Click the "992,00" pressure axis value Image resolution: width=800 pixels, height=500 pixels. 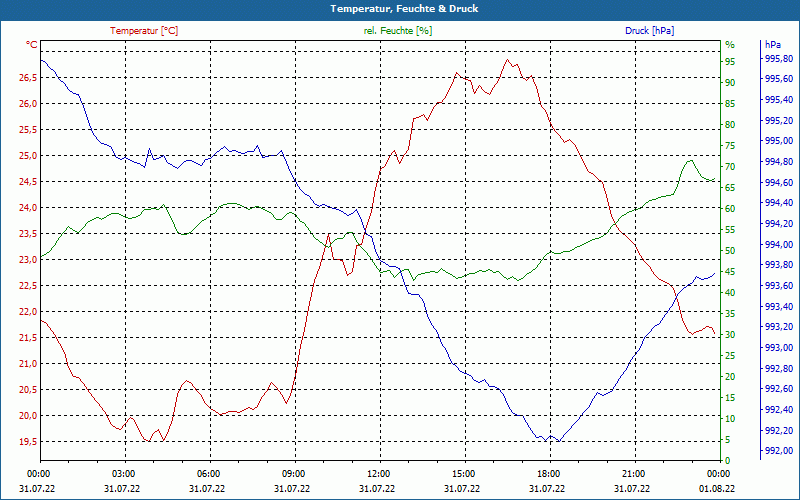(779, 451)
